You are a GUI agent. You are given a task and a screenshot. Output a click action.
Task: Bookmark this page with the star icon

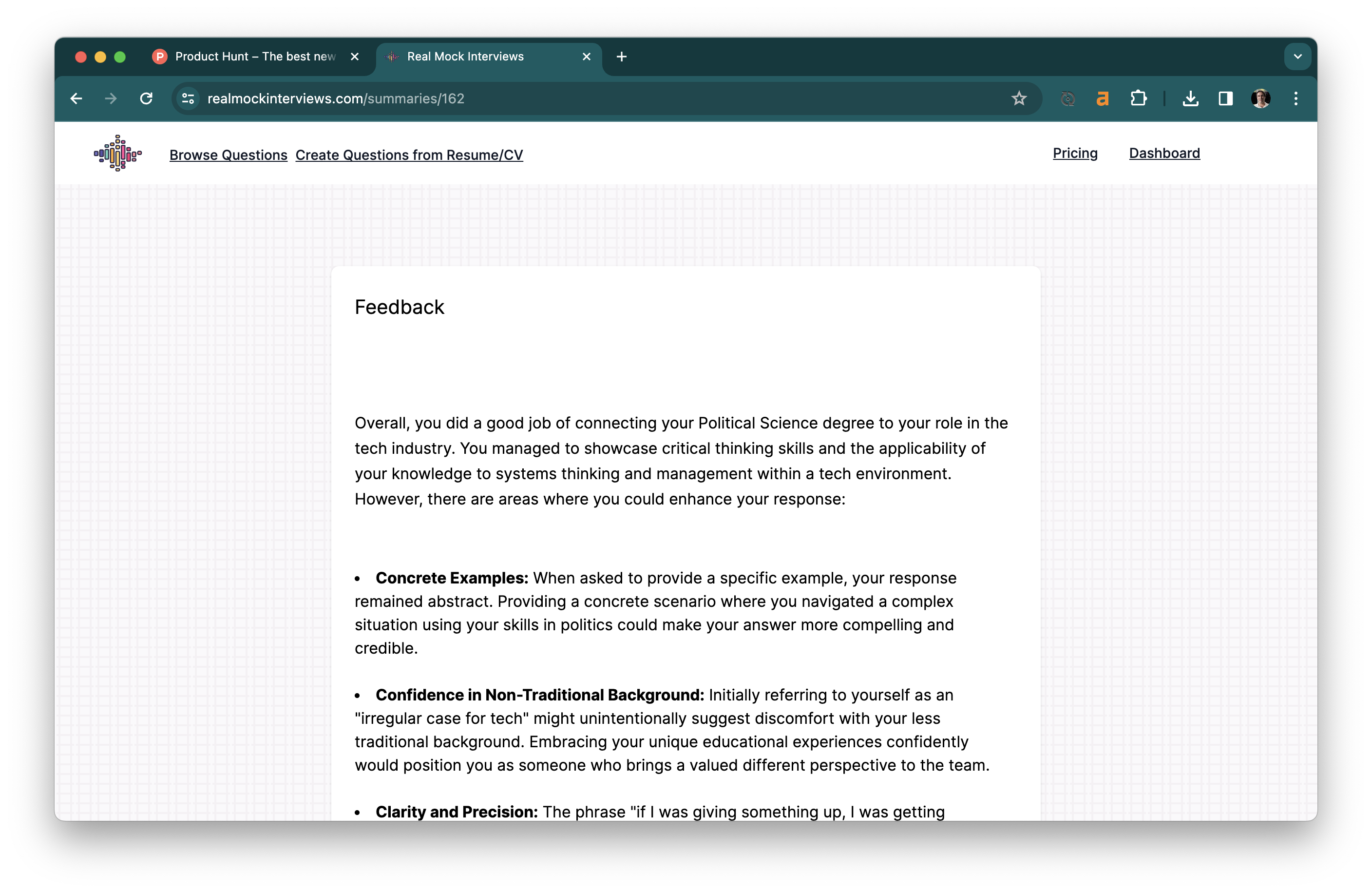(1019, 98)
